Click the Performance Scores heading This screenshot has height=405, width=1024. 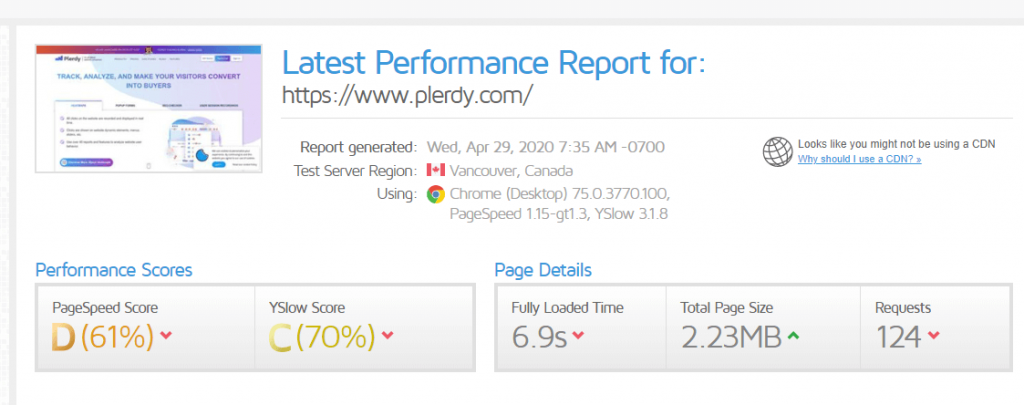pos(114,270)
